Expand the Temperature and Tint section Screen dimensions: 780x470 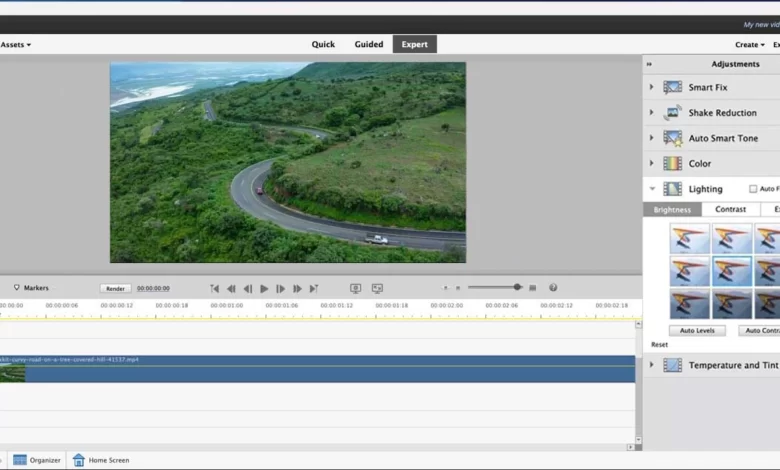652,365
